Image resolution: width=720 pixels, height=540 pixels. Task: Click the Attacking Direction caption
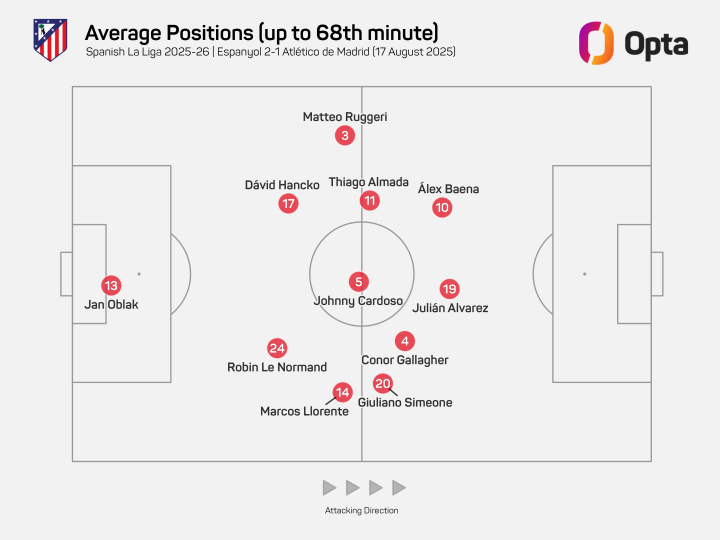coord(361,510)
